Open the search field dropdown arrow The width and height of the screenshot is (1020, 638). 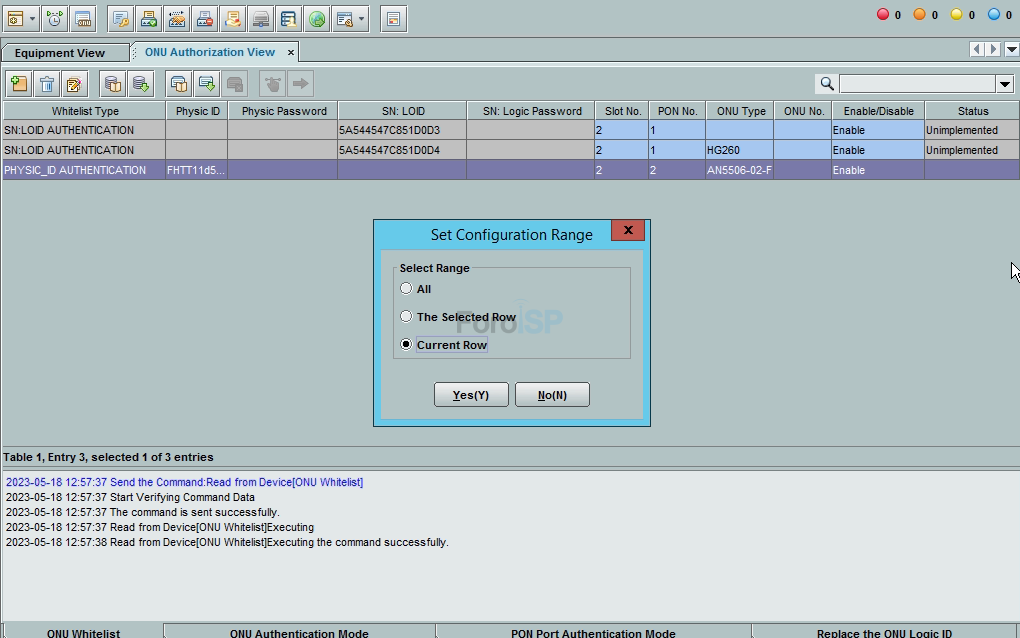coord(1004,84)
